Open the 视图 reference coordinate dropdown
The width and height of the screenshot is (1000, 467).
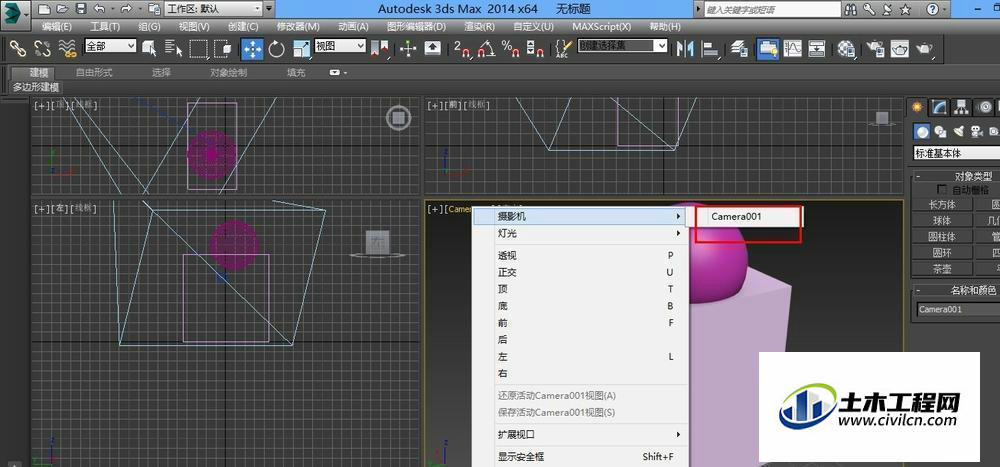(340, 46)
